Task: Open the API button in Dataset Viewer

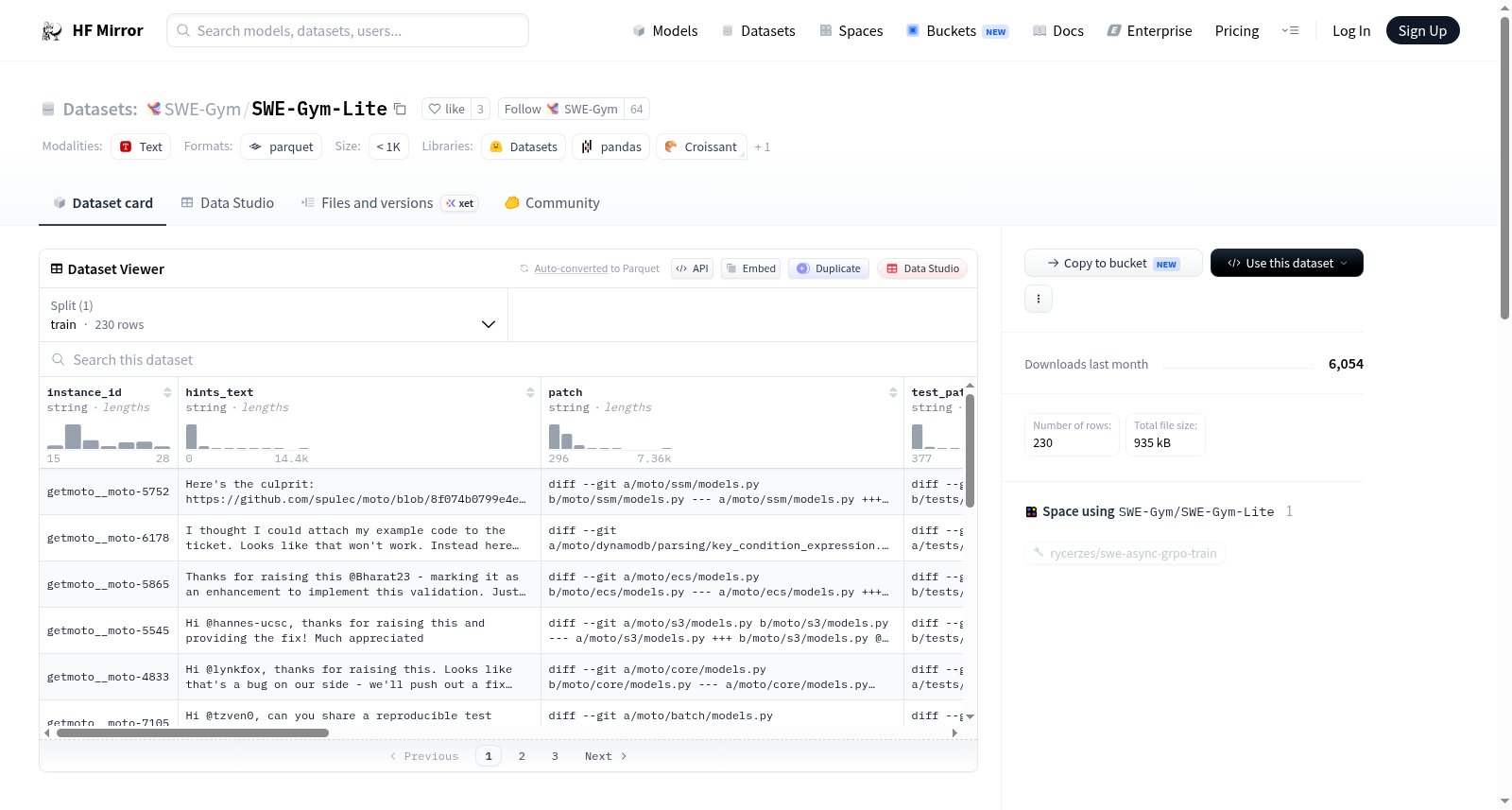Action: tap(692, 268)
